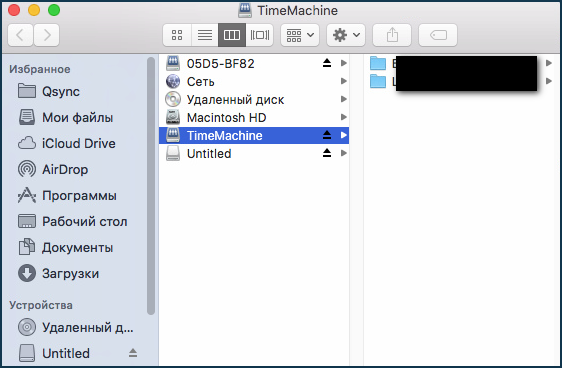Screen dimensions: 562x368
Task: Eject Untitled from the sidebar
Action: (133, 353)
